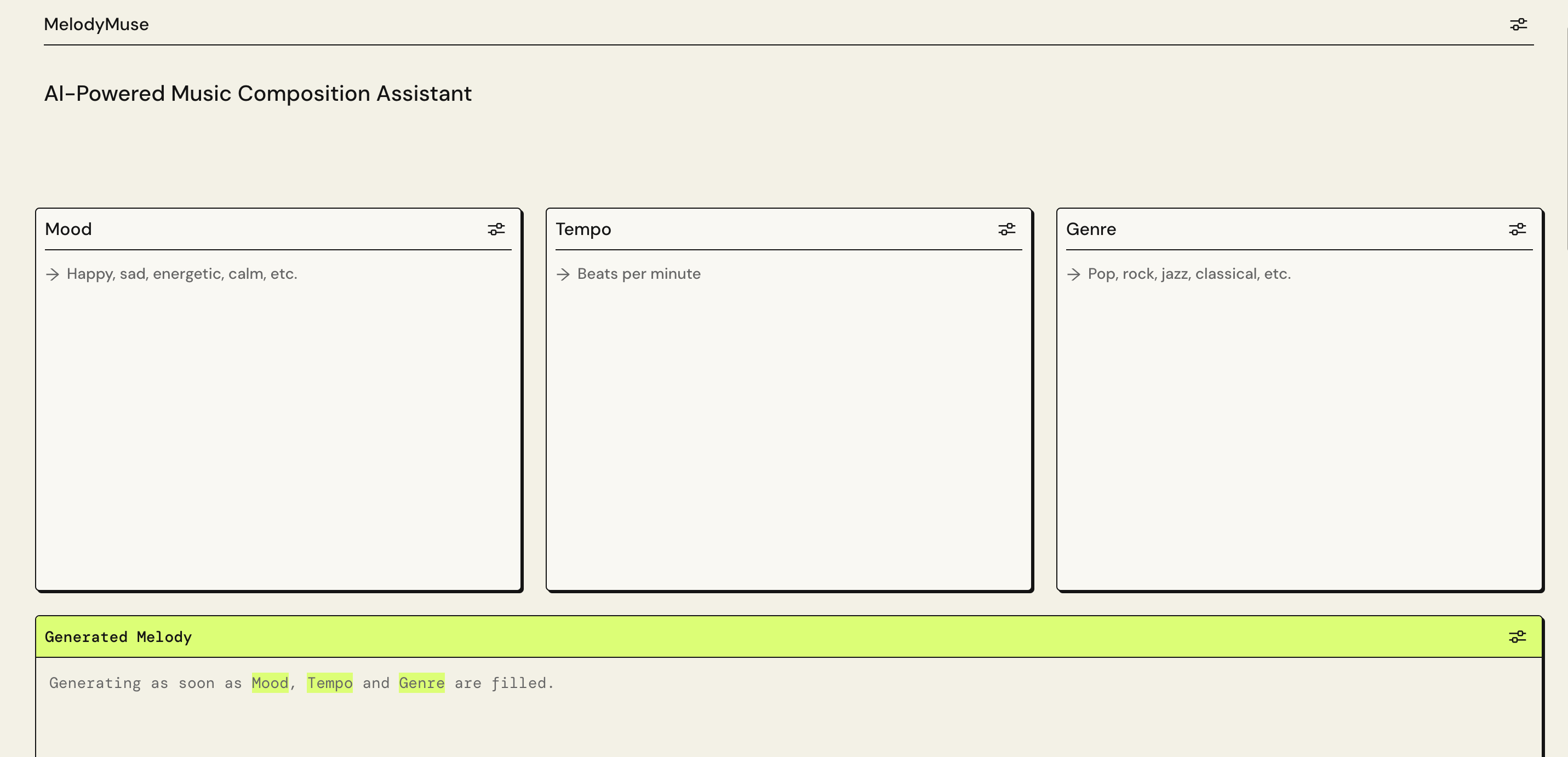
Task: Click arrow icon beside Mood placeholder
Action: [x=53, y=274]
